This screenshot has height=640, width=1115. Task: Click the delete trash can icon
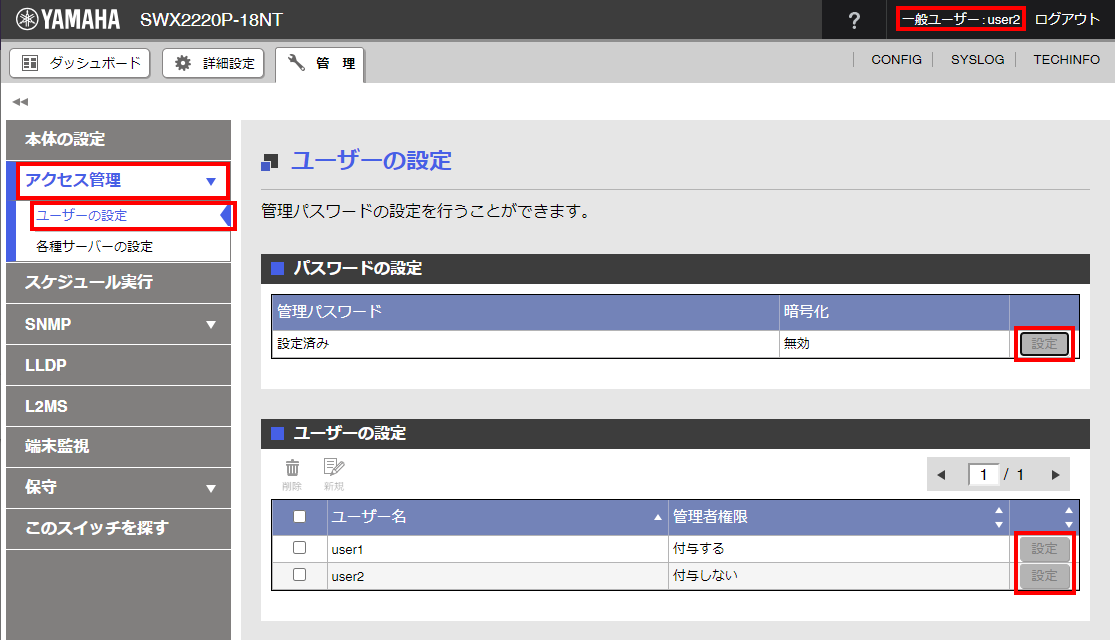pyautogui.click(x=292, y=468)
